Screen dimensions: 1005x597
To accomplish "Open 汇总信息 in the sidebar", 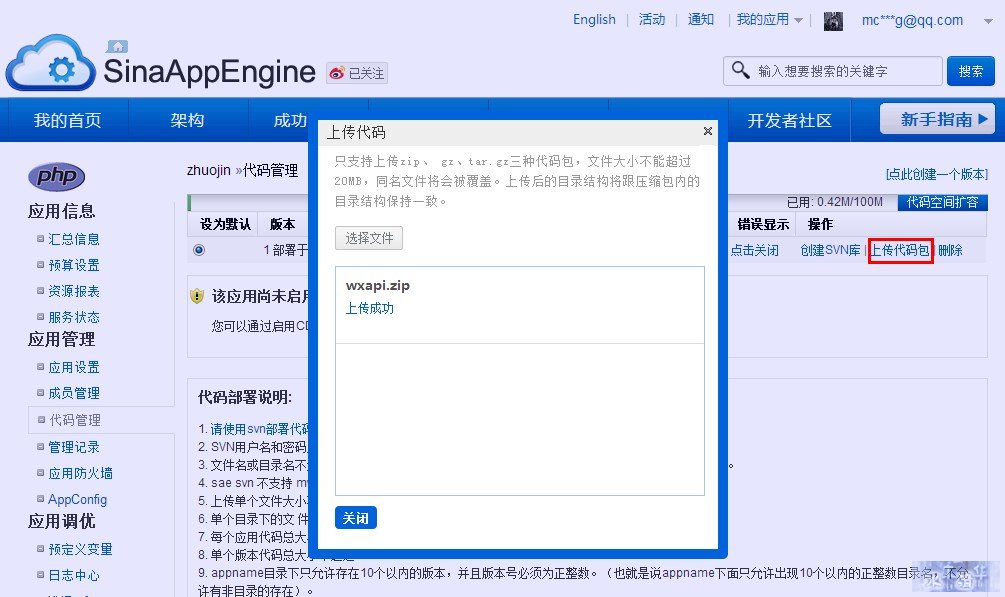I will pyautogui.click(x=74, y=239).
